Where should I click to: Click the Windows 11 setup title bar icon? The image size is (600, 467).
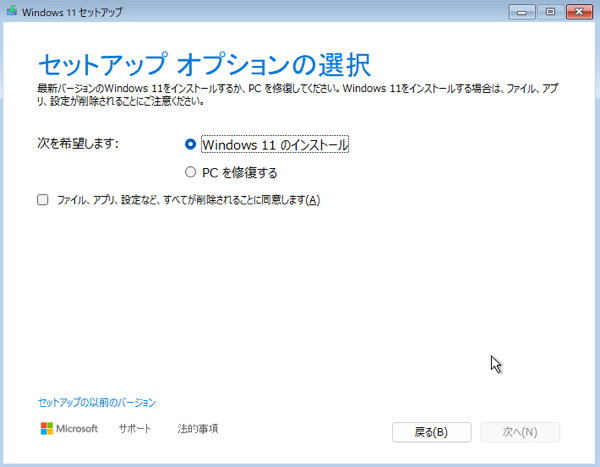click(x=12, y=11)
